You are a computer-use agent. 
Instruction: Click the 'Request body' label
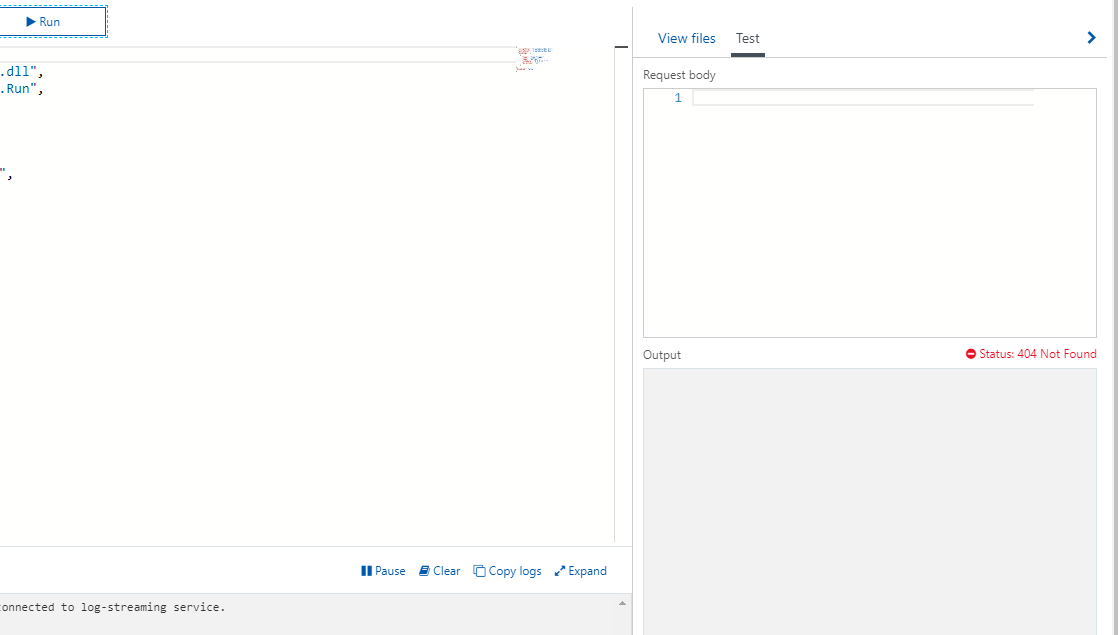pos(679,75)
